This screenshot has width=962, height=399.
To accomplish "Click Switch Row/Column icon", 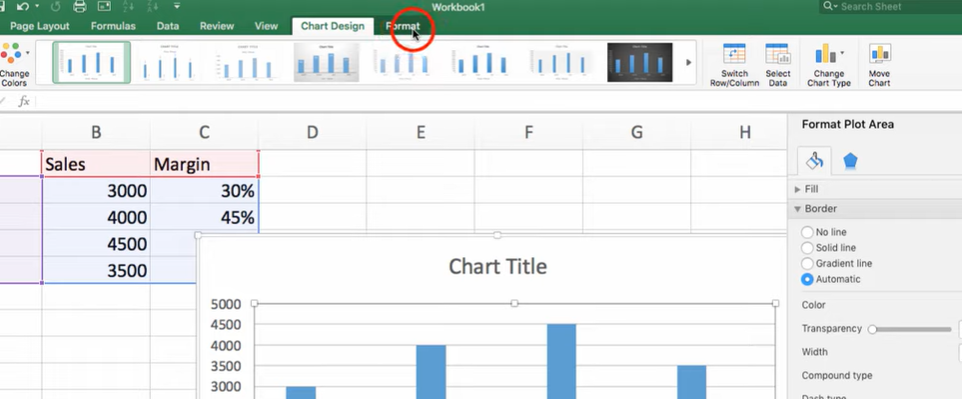I will click(734, 54).
